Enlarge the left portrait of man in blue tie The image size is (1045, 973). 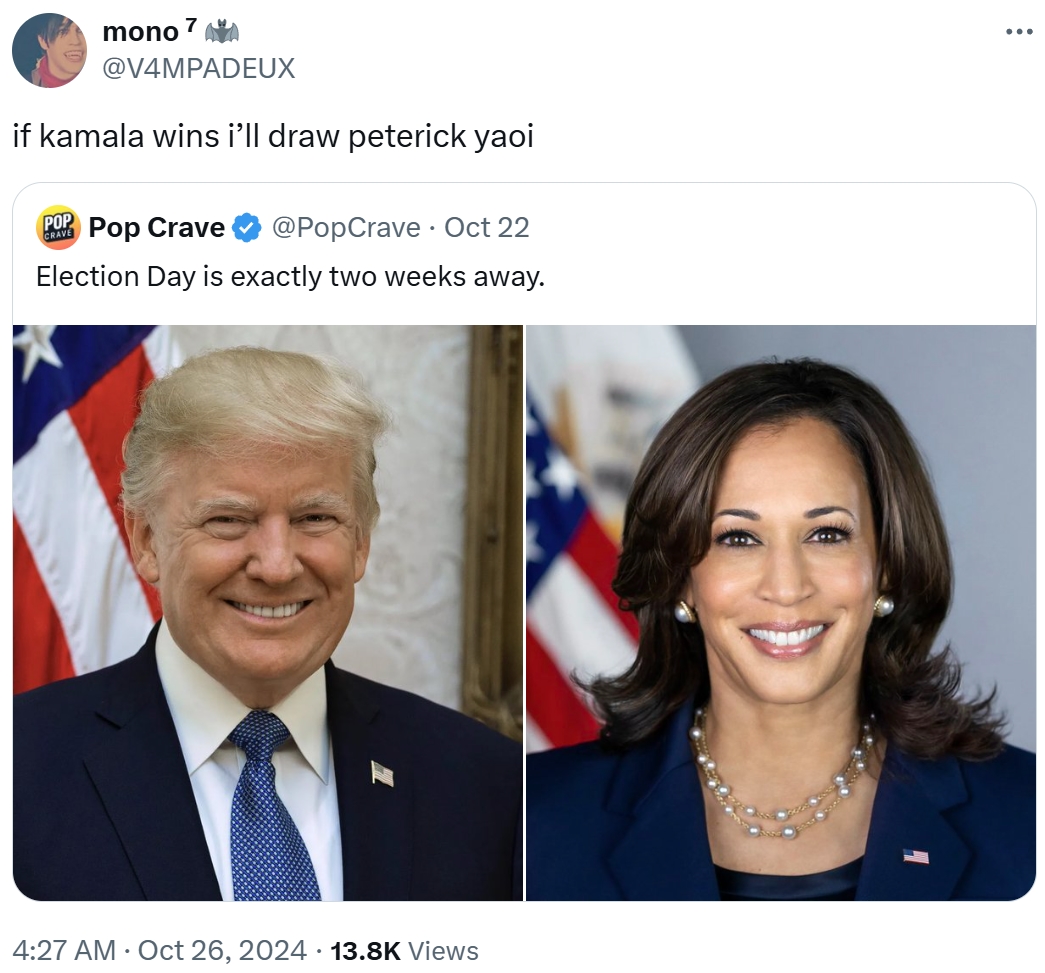pyautogui.click(x=268, y=612)
